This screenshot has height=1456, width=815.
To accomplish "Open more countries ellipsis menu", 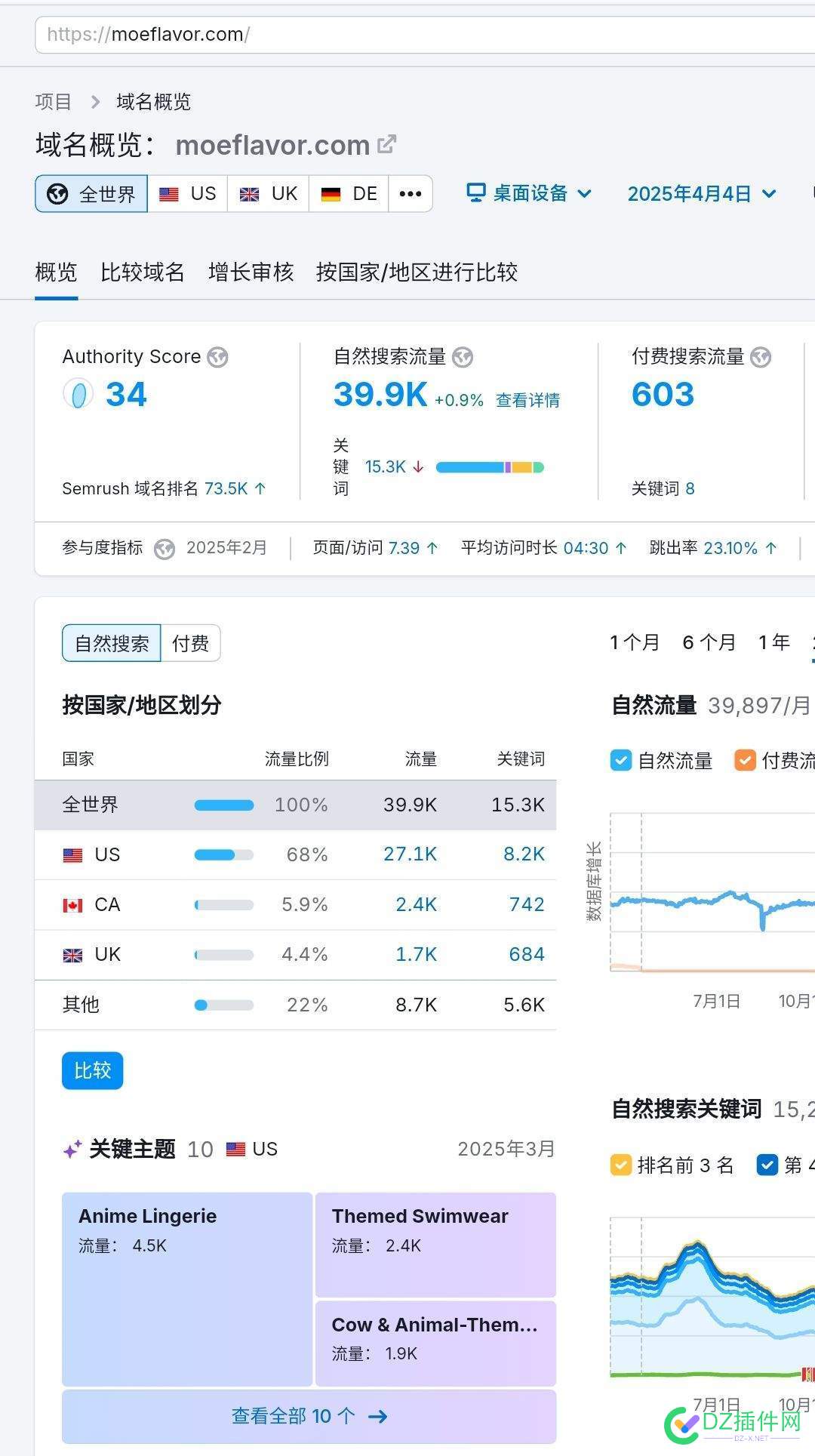I will click(x=411, y=194).
